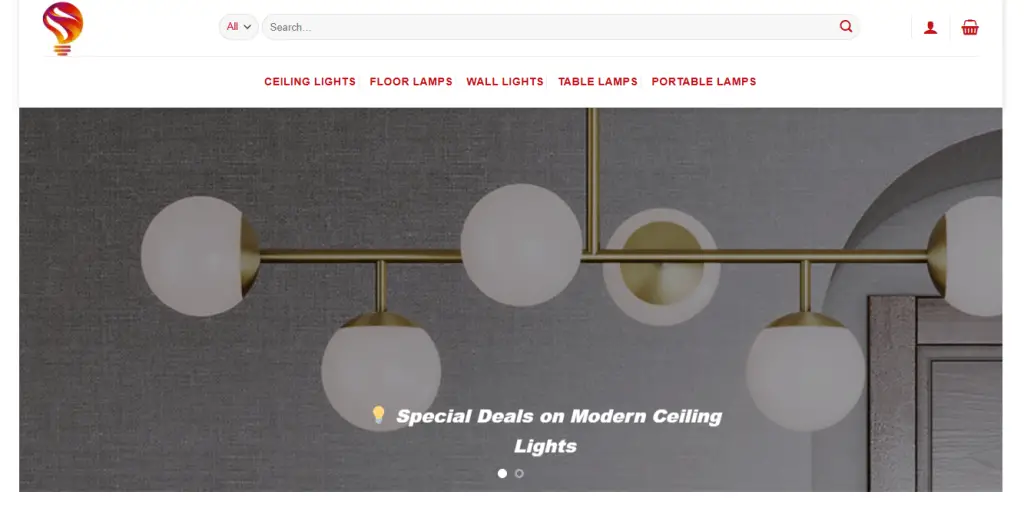Open the Portable Lamps category
The height and width of the screenshot is (515, 1024).
(x=703, y=82)
